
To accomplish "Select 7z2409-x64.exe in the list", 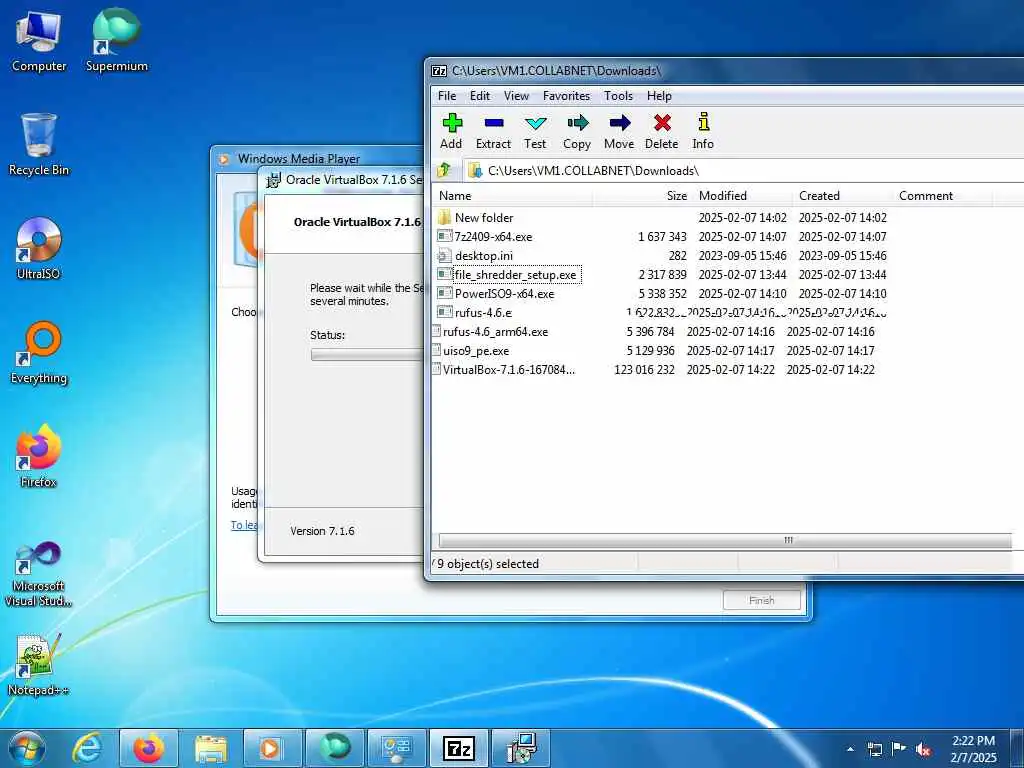I will pos(485,236).
